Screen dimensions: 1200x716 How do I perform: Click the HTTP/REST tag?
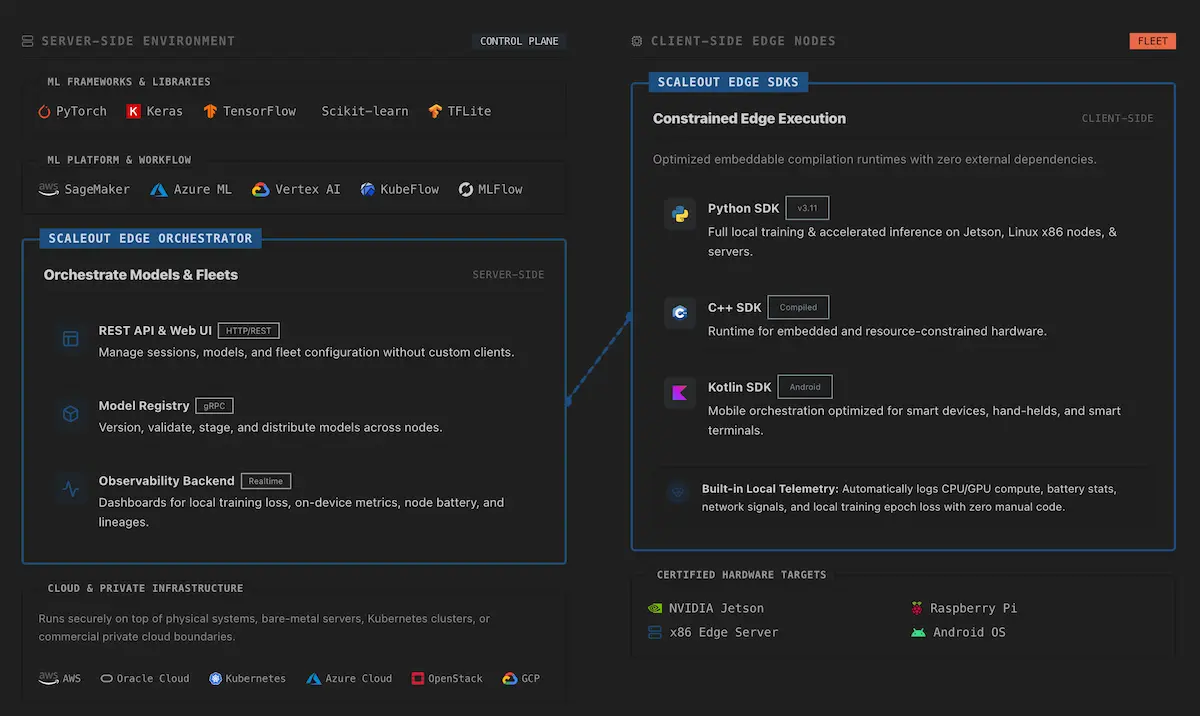249,330
